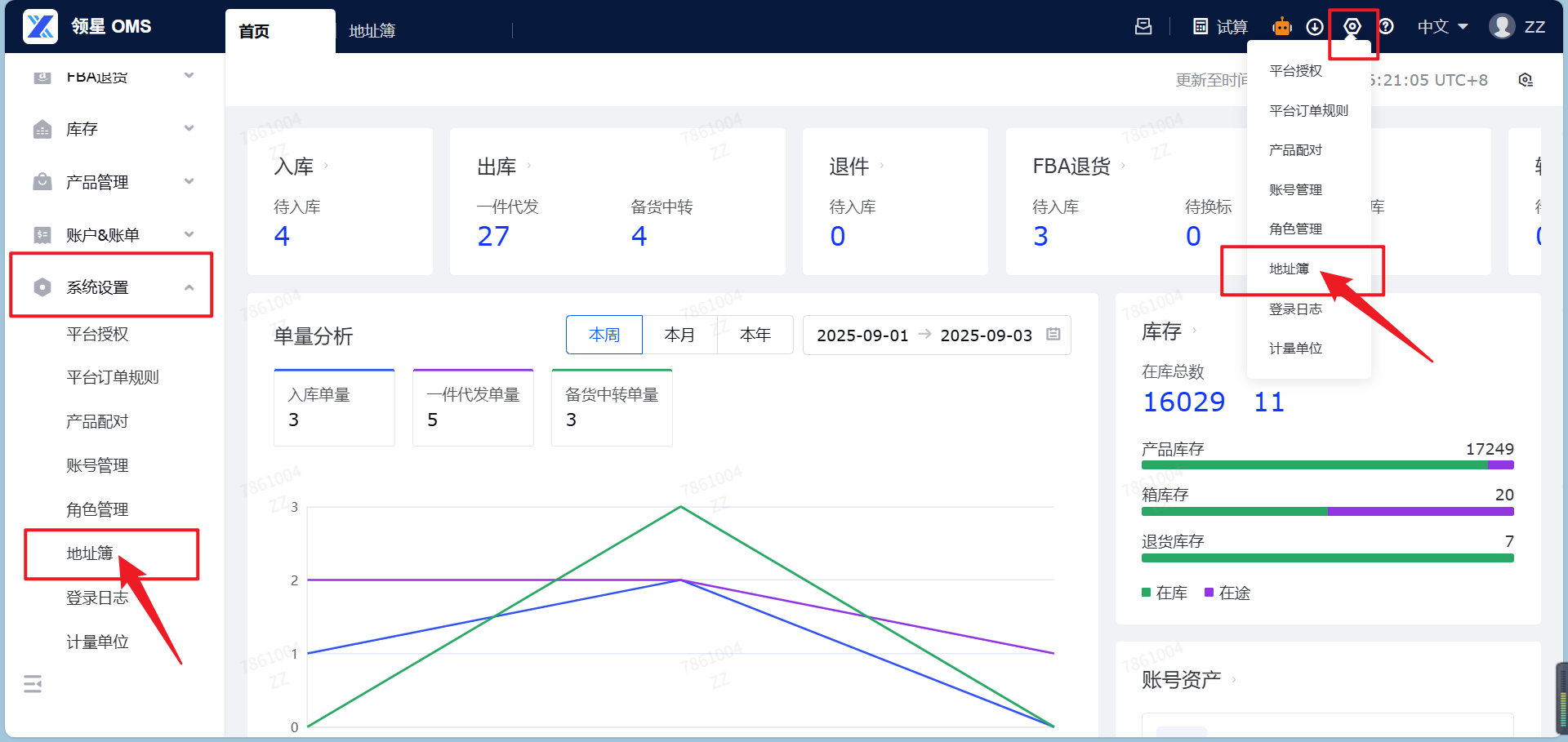Viewport: 1568px width, 742px height.
Task: Open 角色管理 in the sidebar
Action: pyautogui.click(x=97, y=509)
